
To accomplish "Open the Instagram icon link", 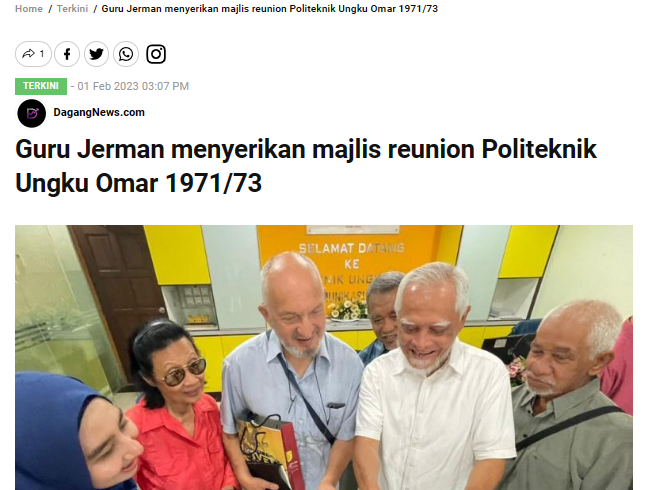I will point(156,54).
